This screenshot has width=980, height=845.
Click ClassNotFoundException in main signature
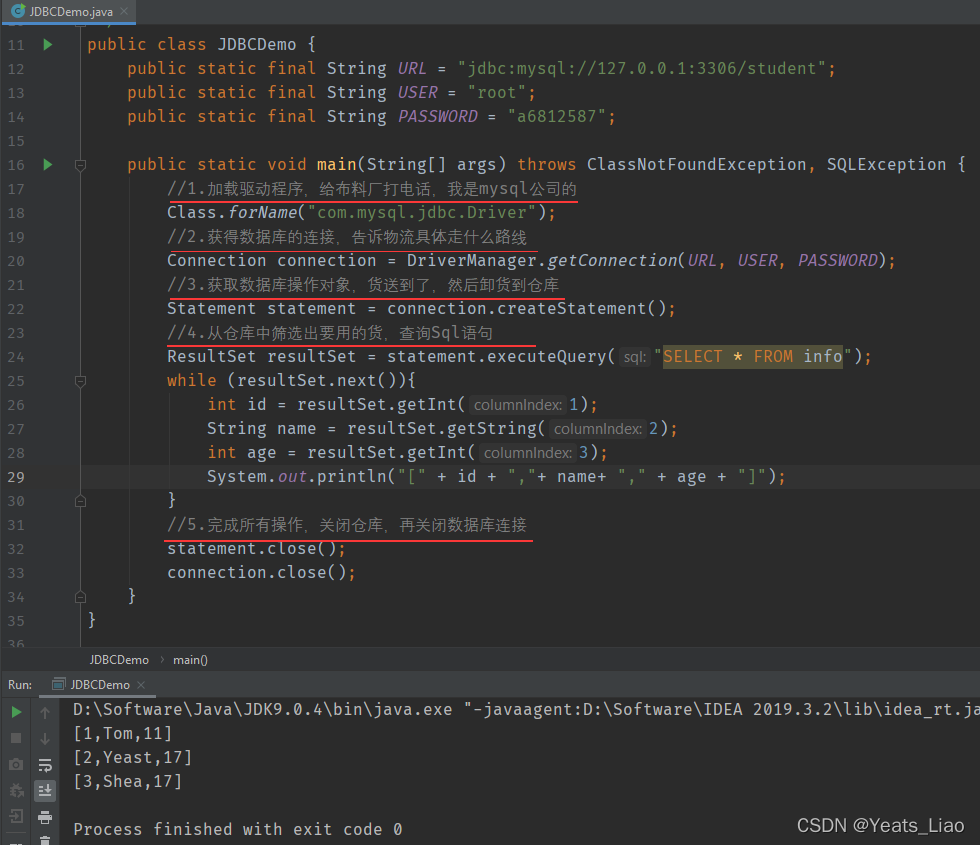(696, 164)
